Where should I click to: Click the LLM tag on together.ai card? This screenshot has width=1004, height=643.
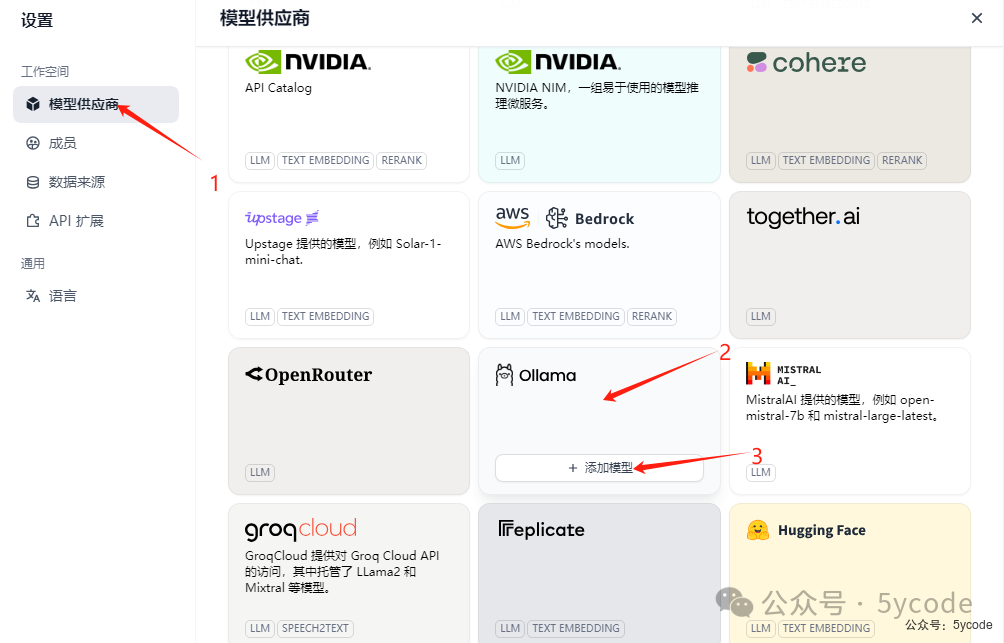pos(761,316)
